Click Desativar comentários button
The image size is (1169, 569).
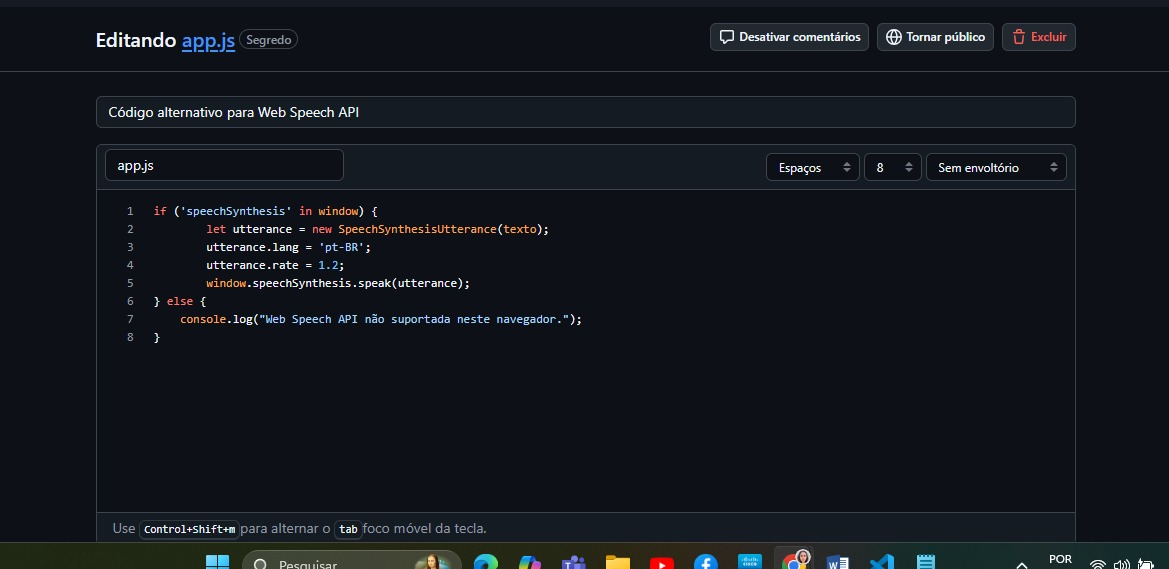click(x=790, y=37)
